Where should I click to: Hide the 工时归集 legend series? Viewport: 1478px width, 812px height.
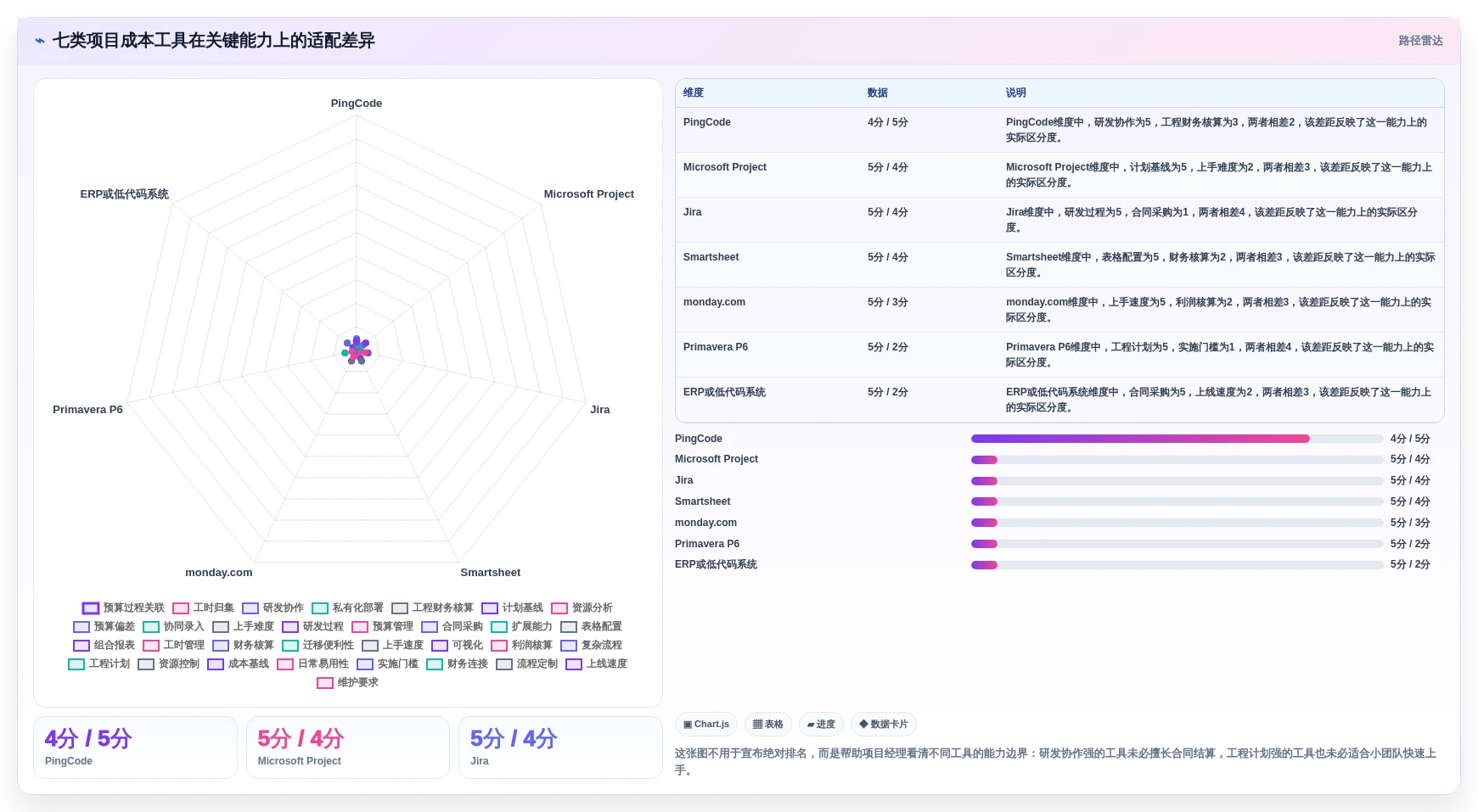203,608
